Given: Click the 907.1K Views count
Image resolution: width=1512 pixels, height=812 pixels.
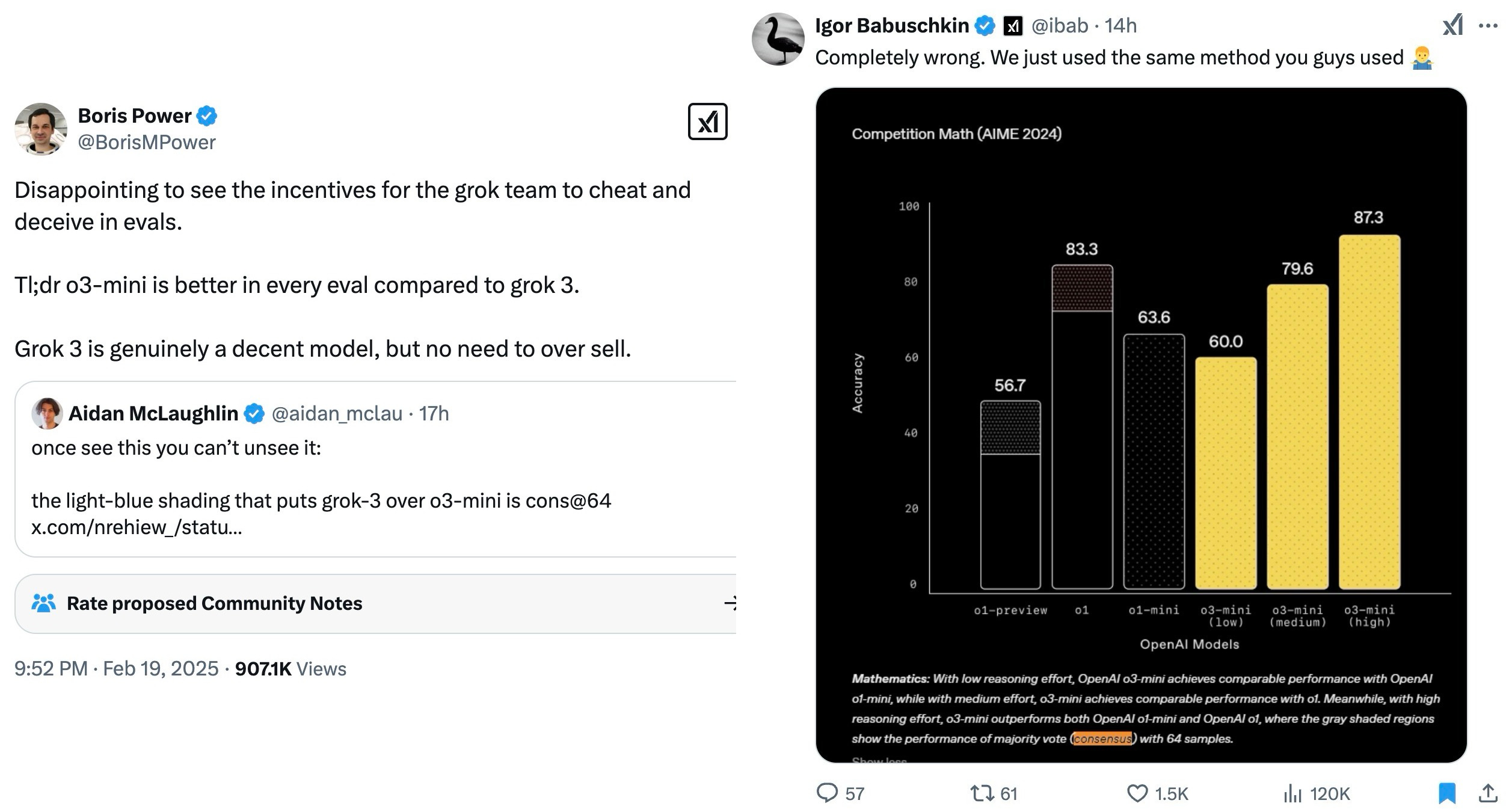Looking at the screenshot, I should click(290, 668).
